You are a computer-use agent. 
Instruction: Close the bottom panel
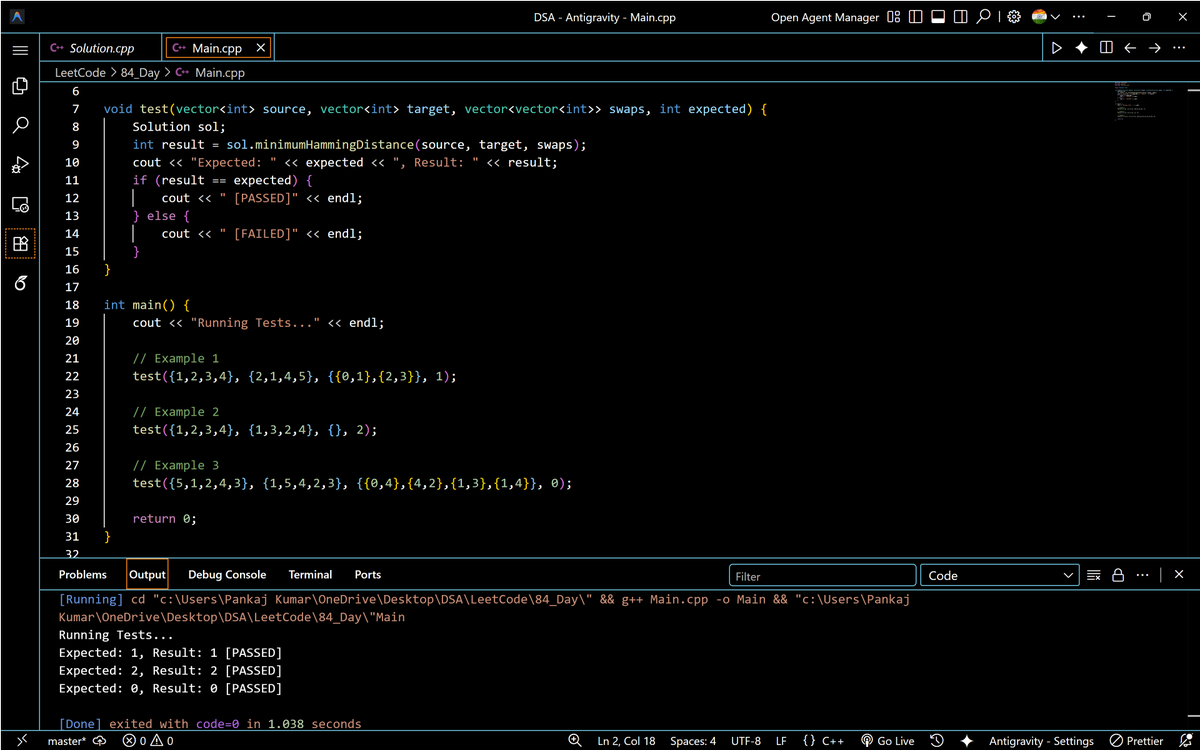tap(1179, 575)
